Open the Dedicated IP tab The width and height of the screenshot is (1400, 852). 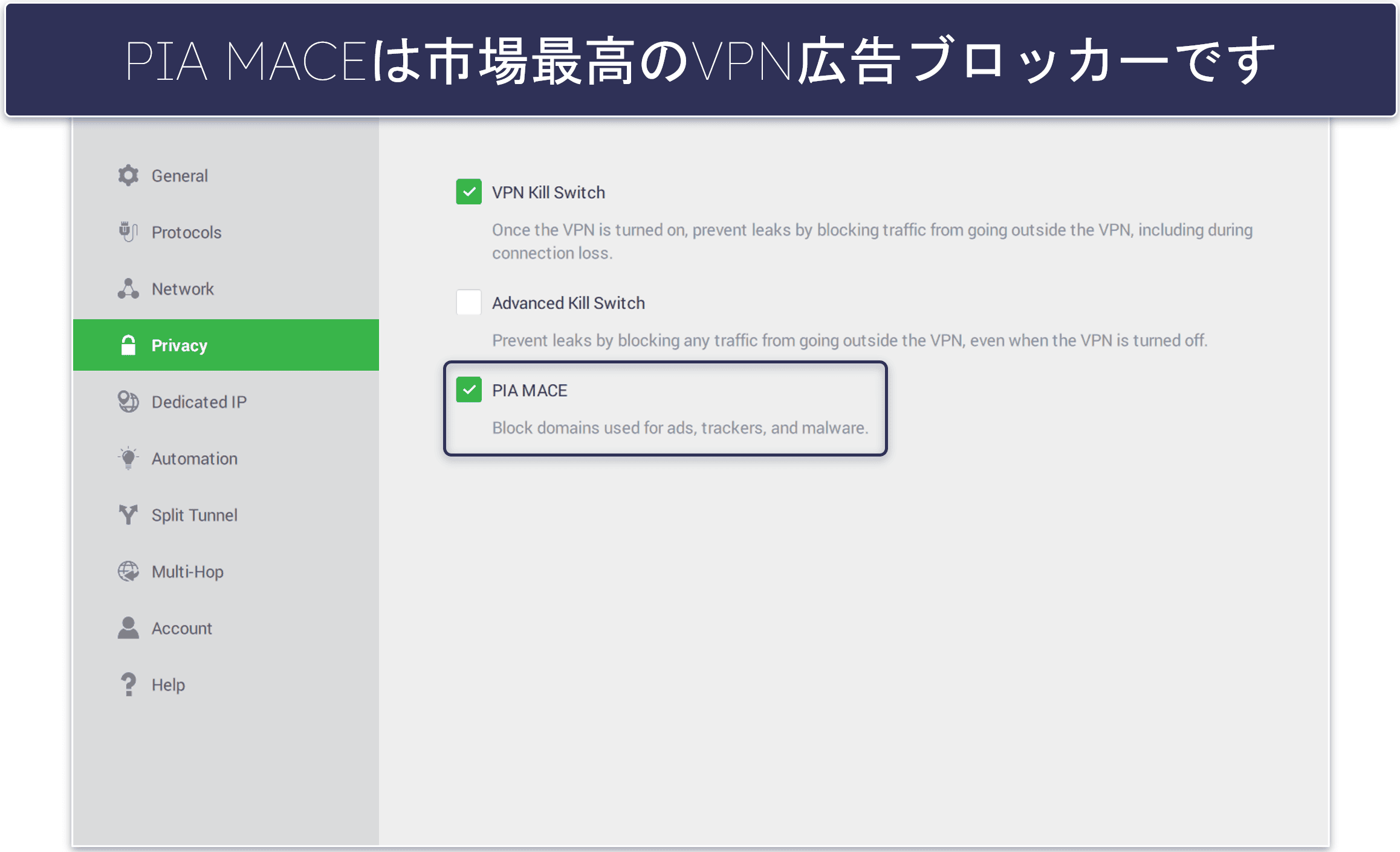coord(225,402)
